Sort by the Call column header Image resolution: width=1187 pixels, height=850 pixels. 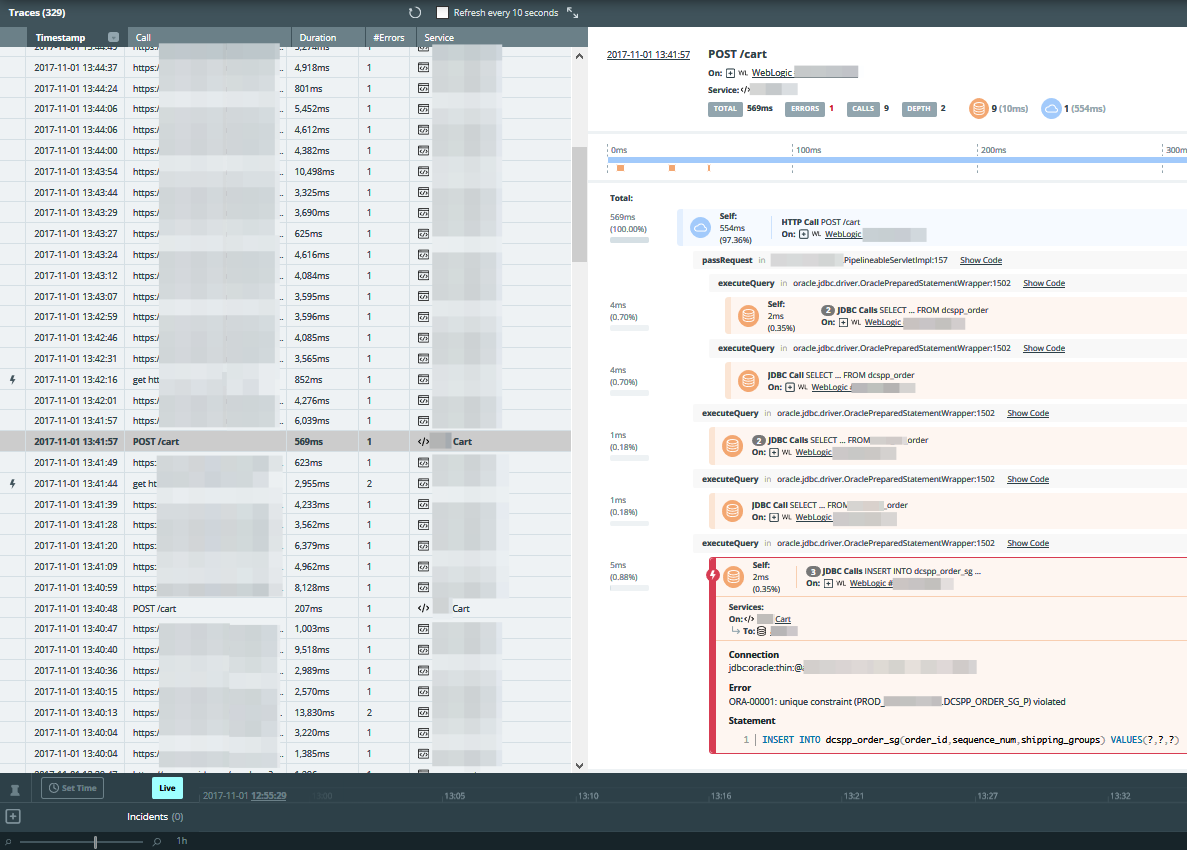(x=143, y=37)
